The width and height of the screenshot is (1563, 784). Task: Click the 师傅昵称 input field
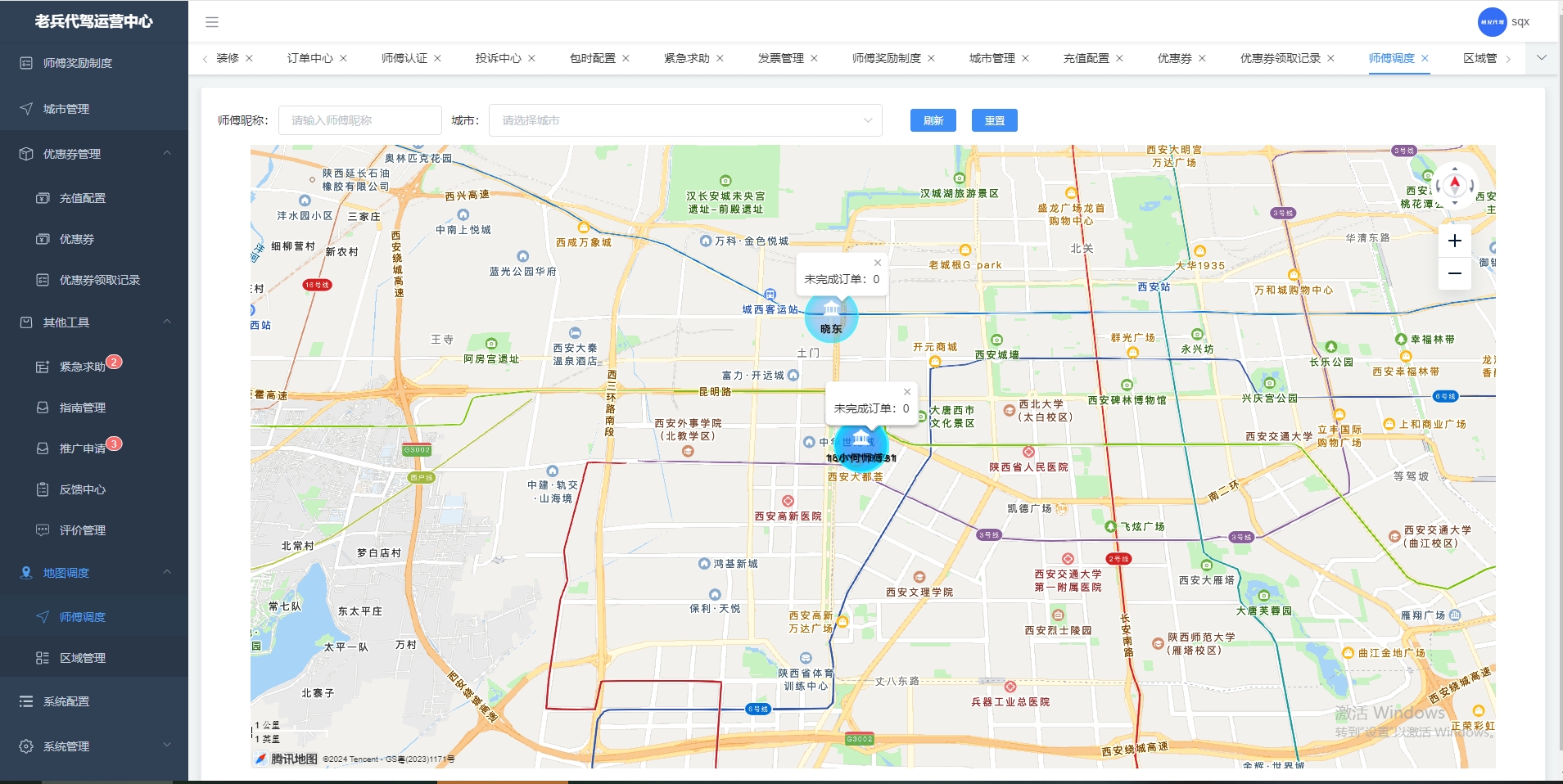tap(360, 120)
